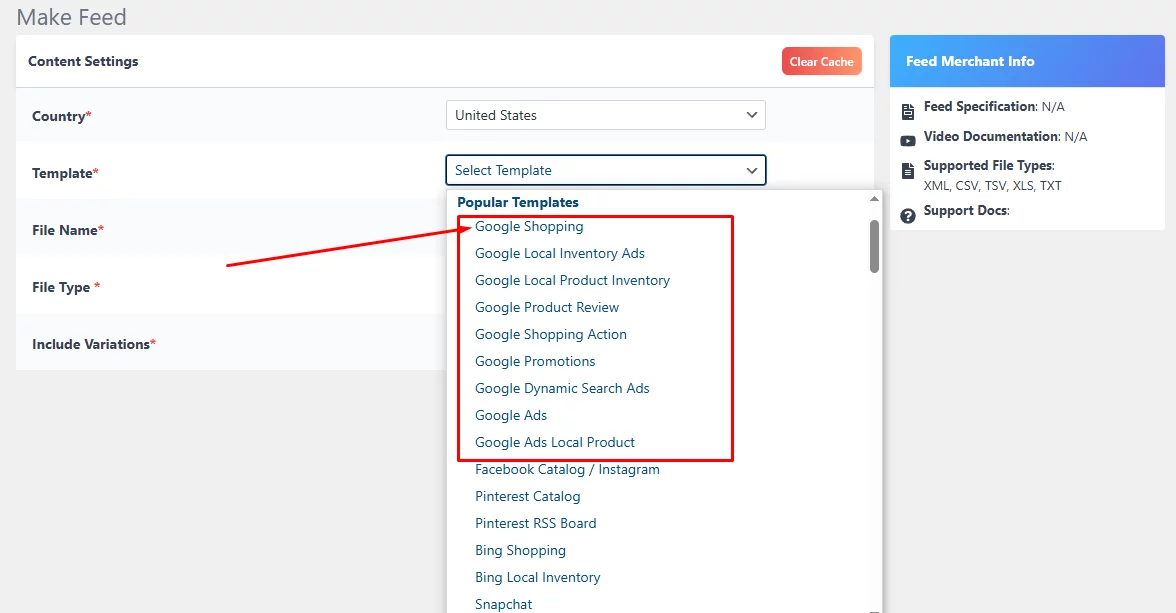
Task: Click the Country field label
Action: tap(62, 116)
